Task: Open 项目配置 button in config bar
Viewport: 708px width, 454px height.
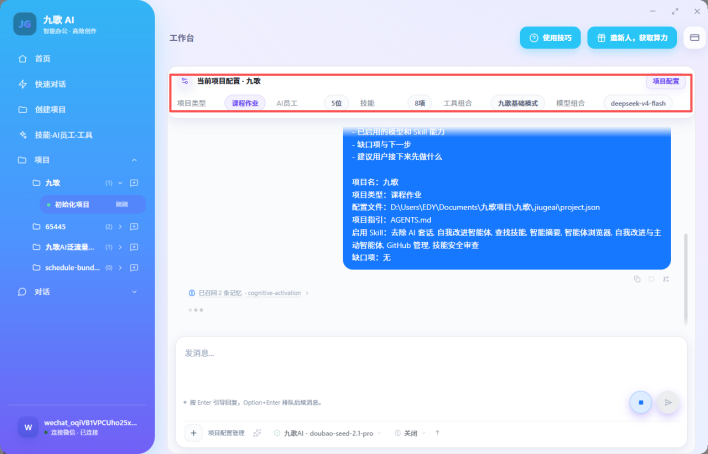Action: (666, 81)
